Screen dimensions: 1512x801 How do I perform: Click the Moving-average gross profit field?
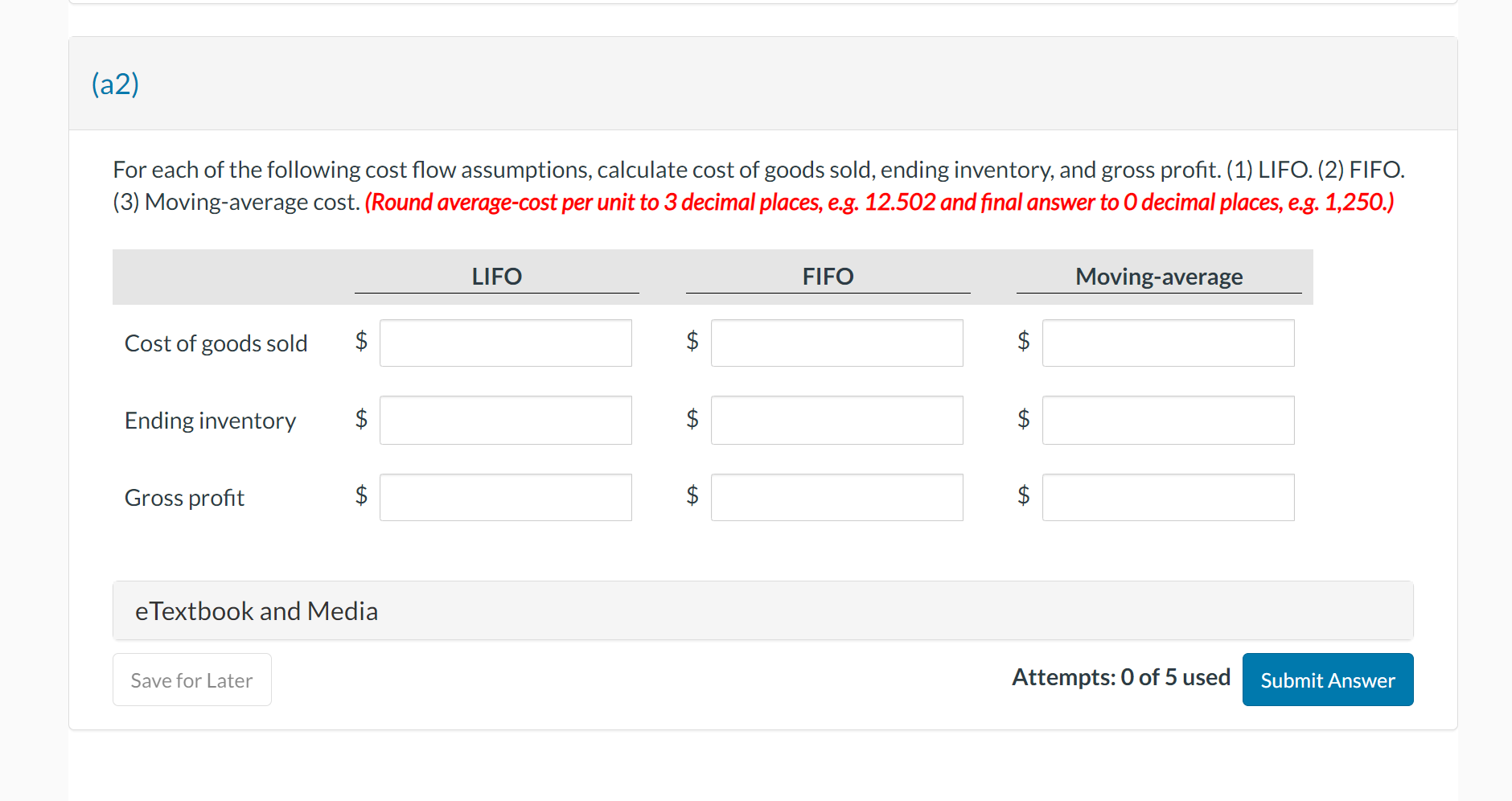[x=1168, y=497]
